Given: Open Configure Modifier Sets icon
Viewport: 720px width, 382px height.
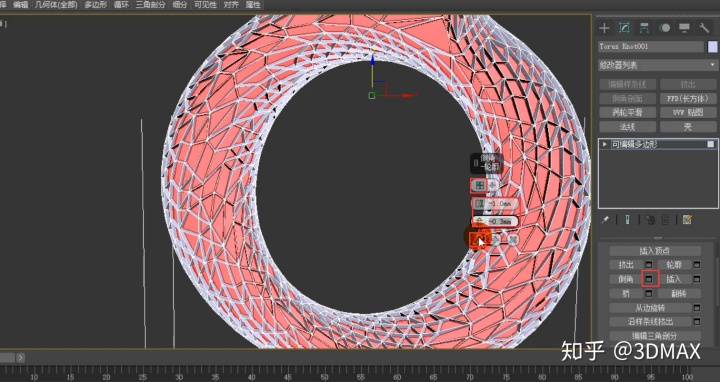Looking at the screenshot, I should [x=687, y=220].
